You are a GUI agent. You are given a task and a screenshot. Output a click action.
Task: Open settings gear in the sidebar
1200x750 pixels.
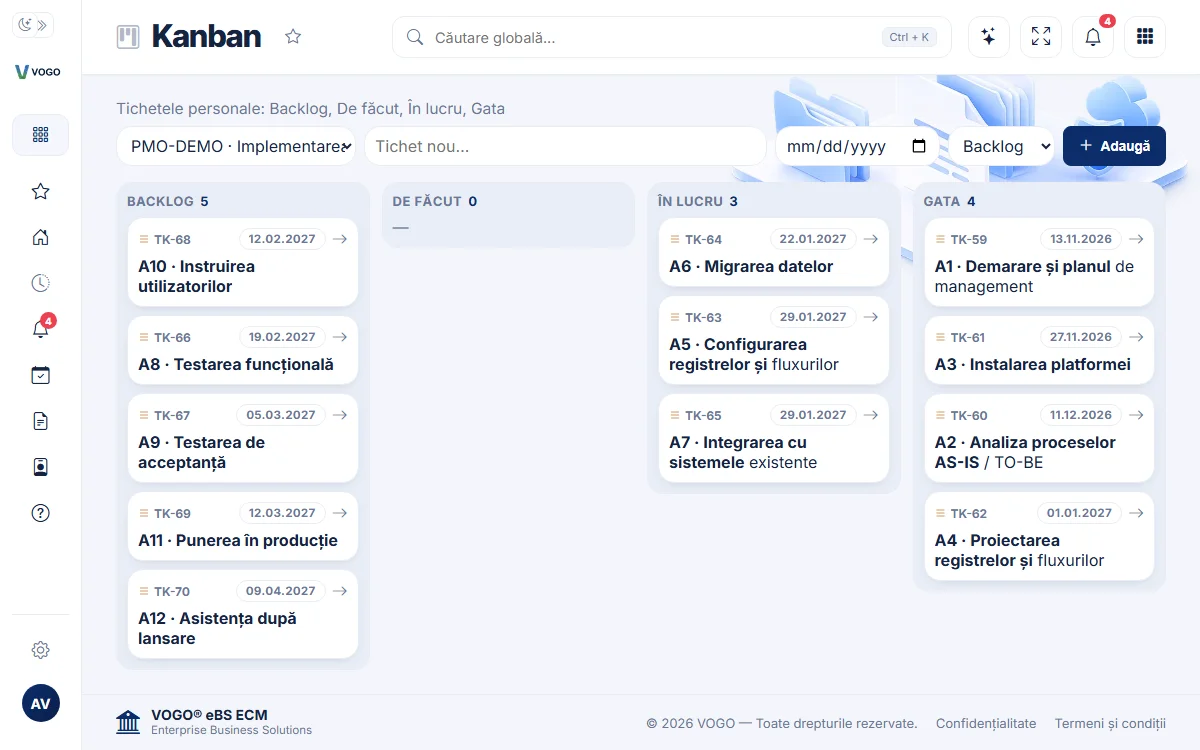pyautogui.click(x=40, y=650)
